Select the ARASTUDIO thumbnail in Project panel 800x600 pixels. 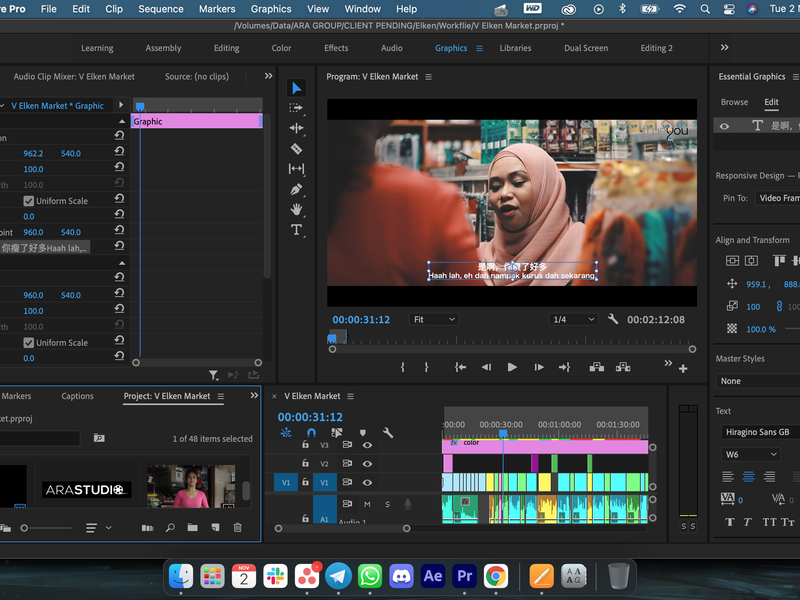click(87, 490)
